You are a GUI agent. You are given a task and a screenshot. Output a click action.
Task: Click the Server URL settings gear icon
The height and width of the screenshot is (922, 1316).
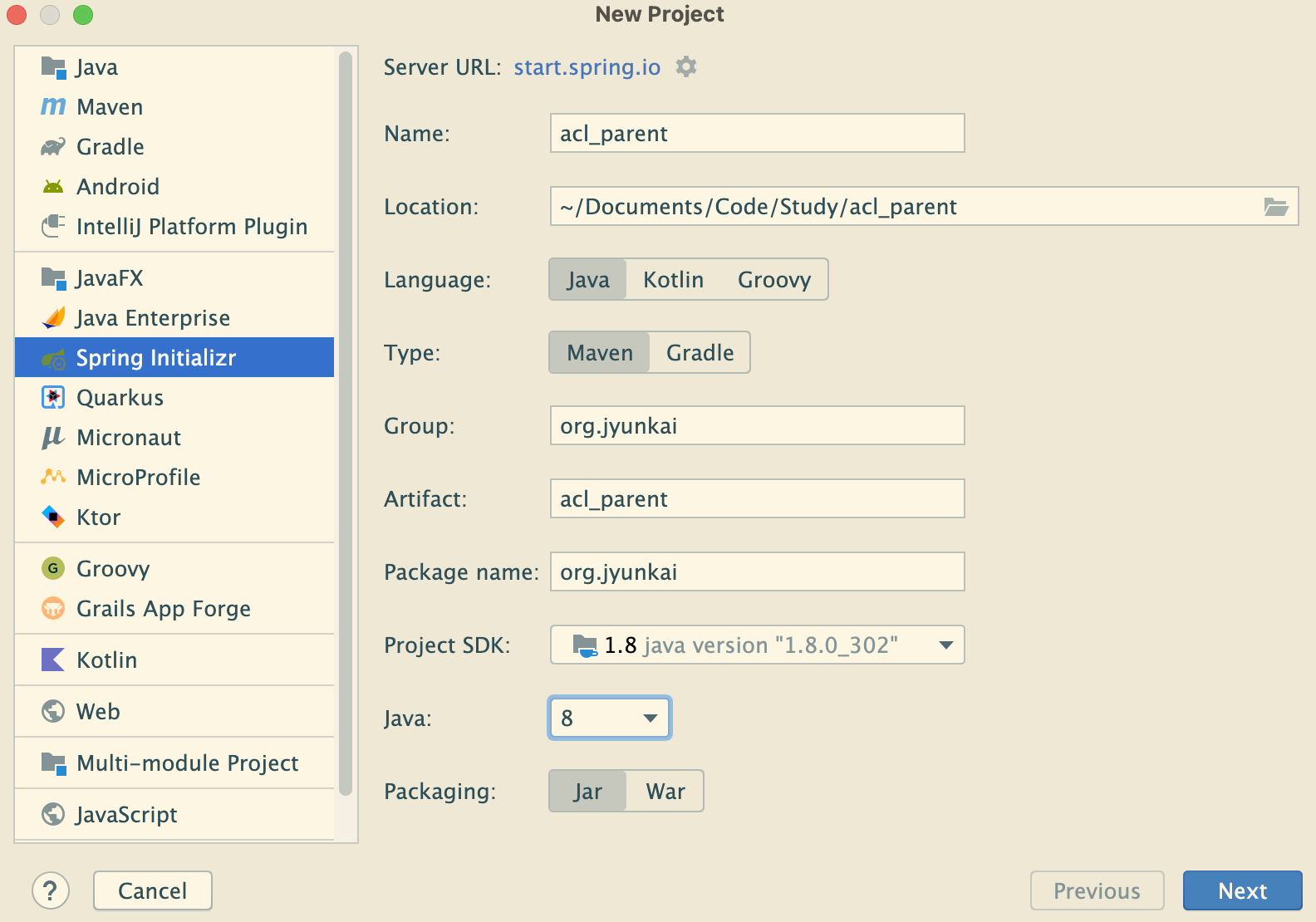coord(685,66)
